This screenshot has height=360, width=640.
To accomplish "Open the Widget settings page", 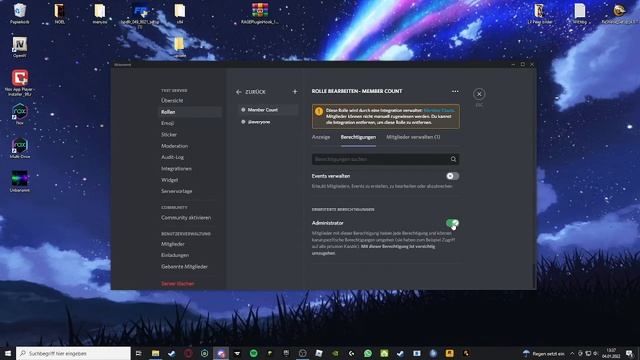I will 190,180.
